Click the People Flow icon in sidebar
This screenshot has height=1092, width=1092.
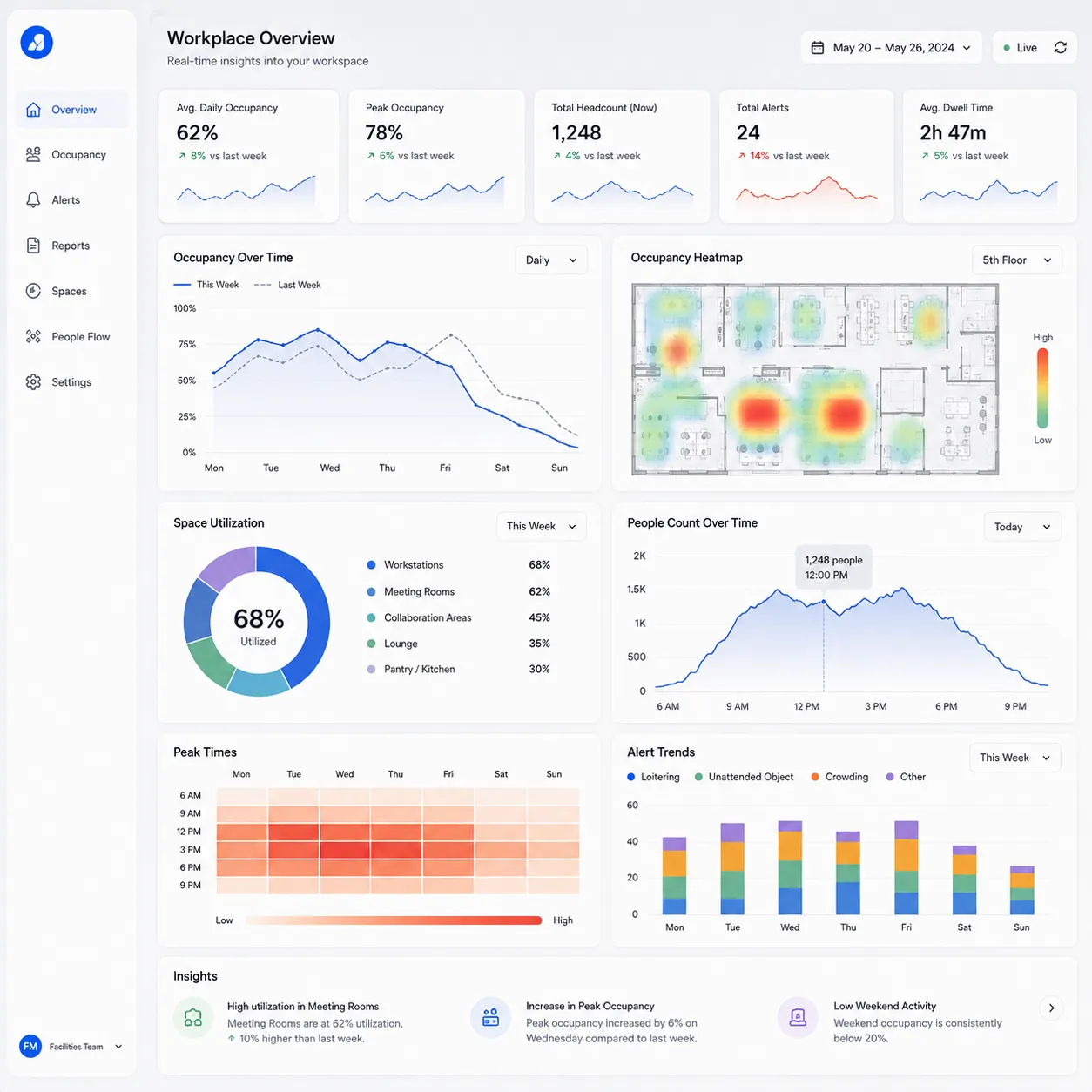coord(33,336)
